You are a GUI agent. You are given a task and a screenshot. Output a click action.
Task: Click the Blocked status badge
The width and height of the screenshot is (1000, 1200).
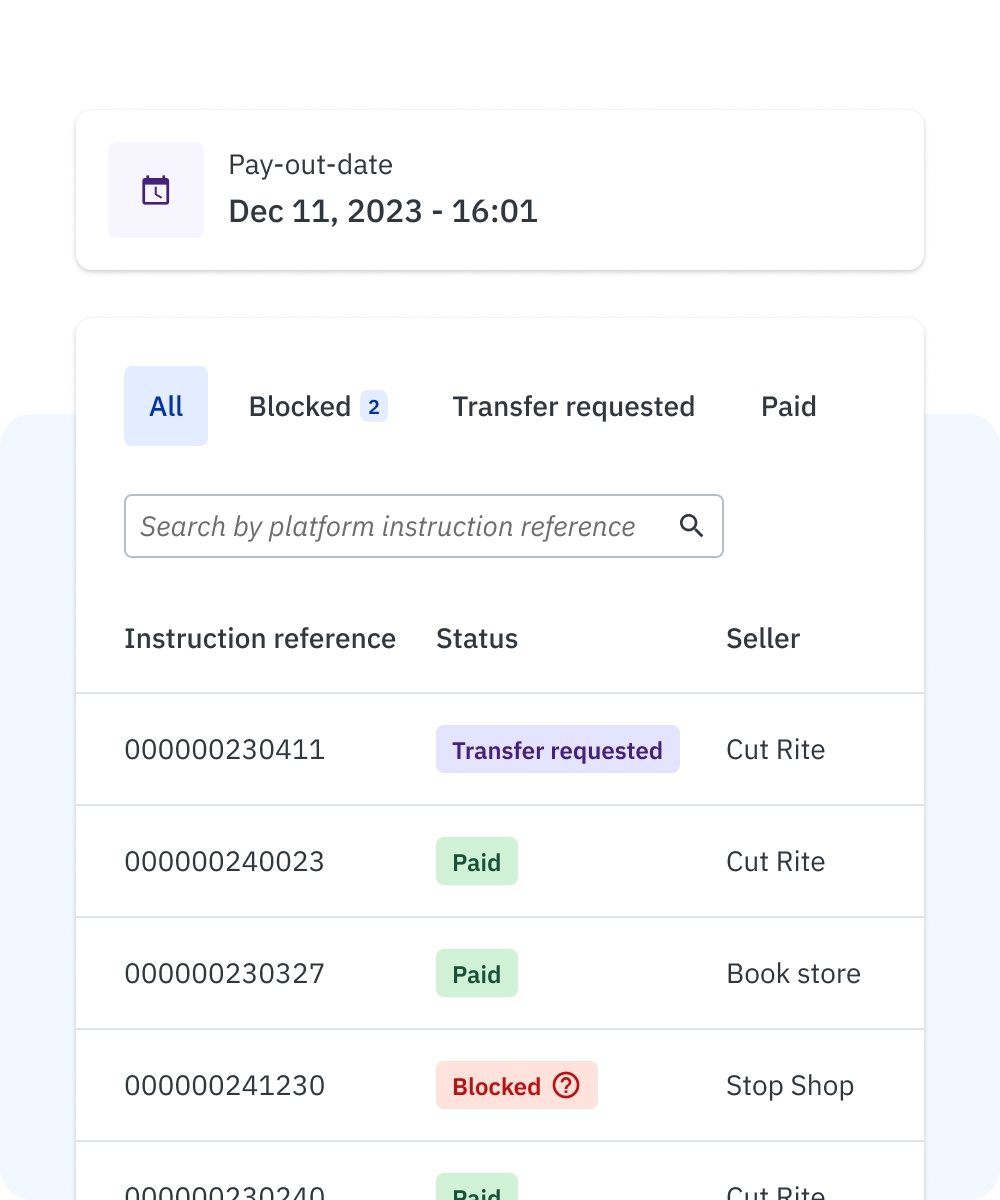[497, 1086]
